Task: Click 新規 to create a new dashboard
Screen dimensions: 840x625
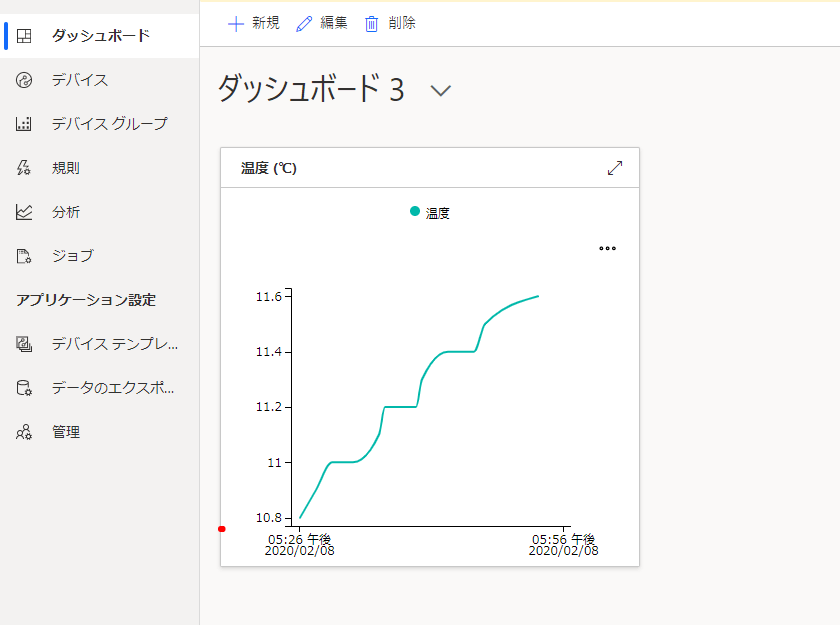Action: point(254,23)
